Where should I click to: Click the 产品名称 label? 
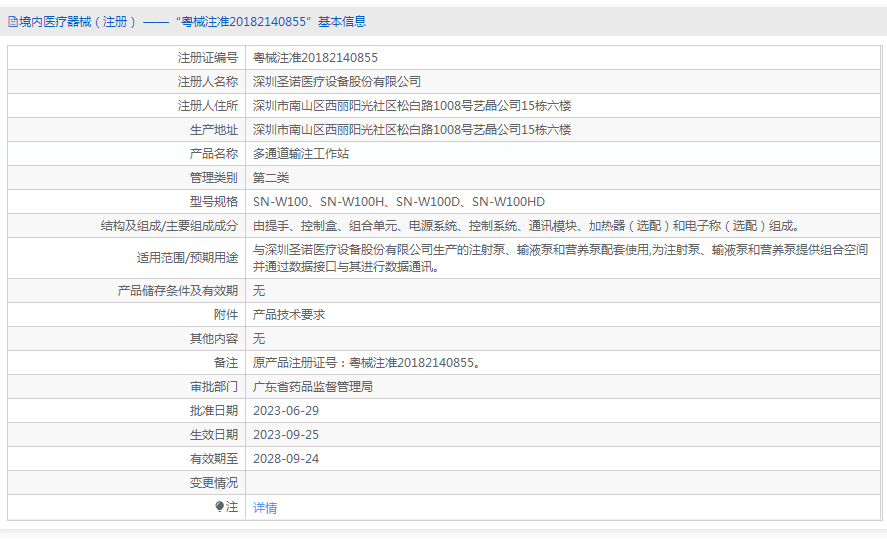click(214, 153)
